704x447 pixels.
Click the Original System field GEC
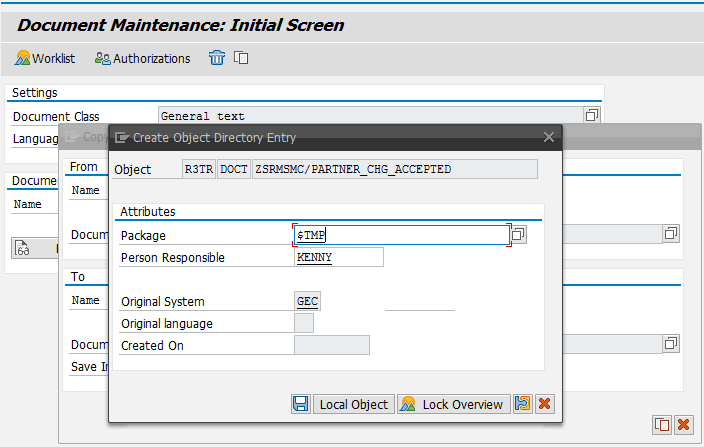(307, 301)
